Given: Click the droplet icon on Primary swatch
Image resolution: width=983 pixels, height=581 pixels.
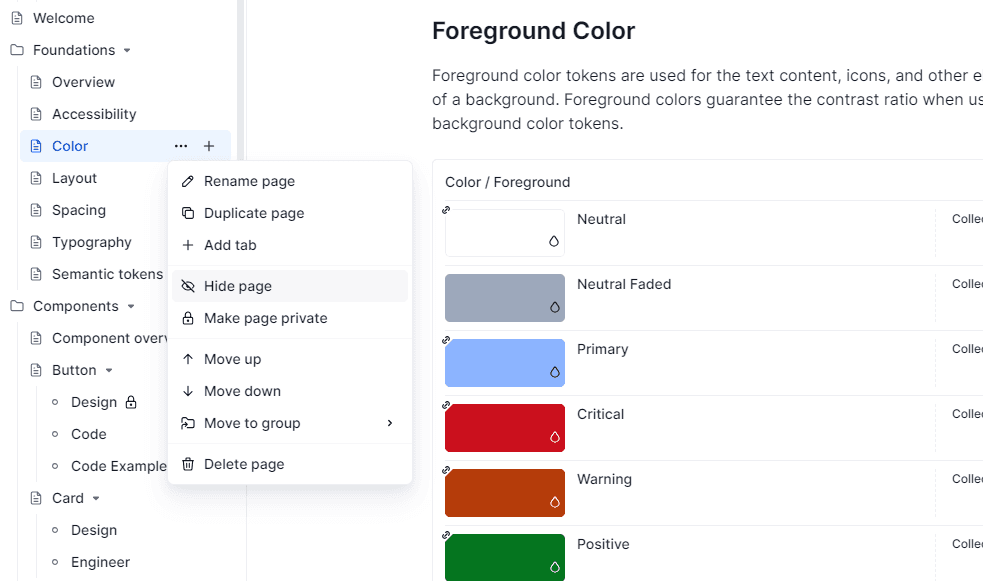Looking at the screenshot, I should 555,372.
